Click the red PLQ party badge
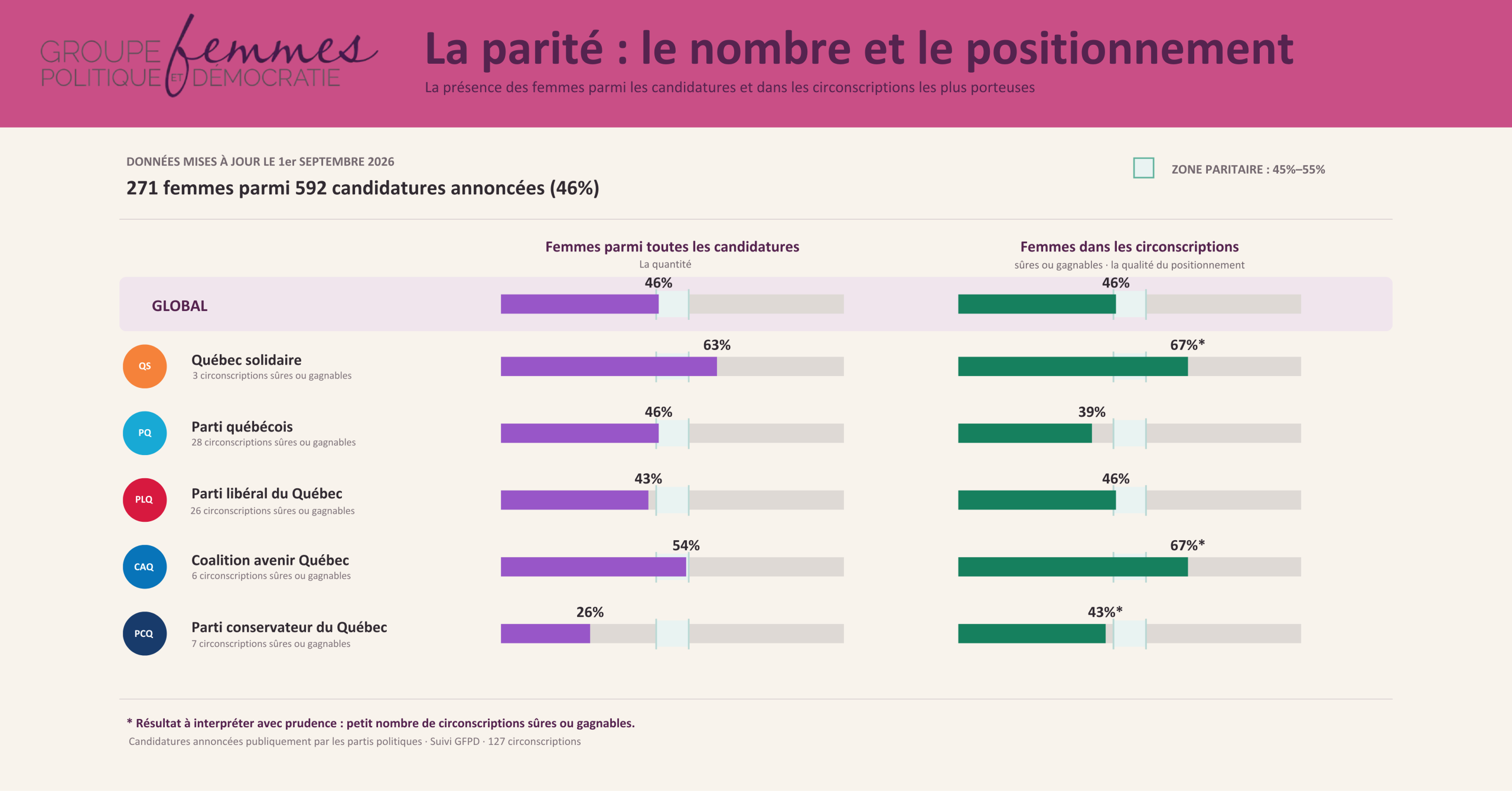Image resolution: width=1512 pixels, height=791 pixels. click(145, 500)
